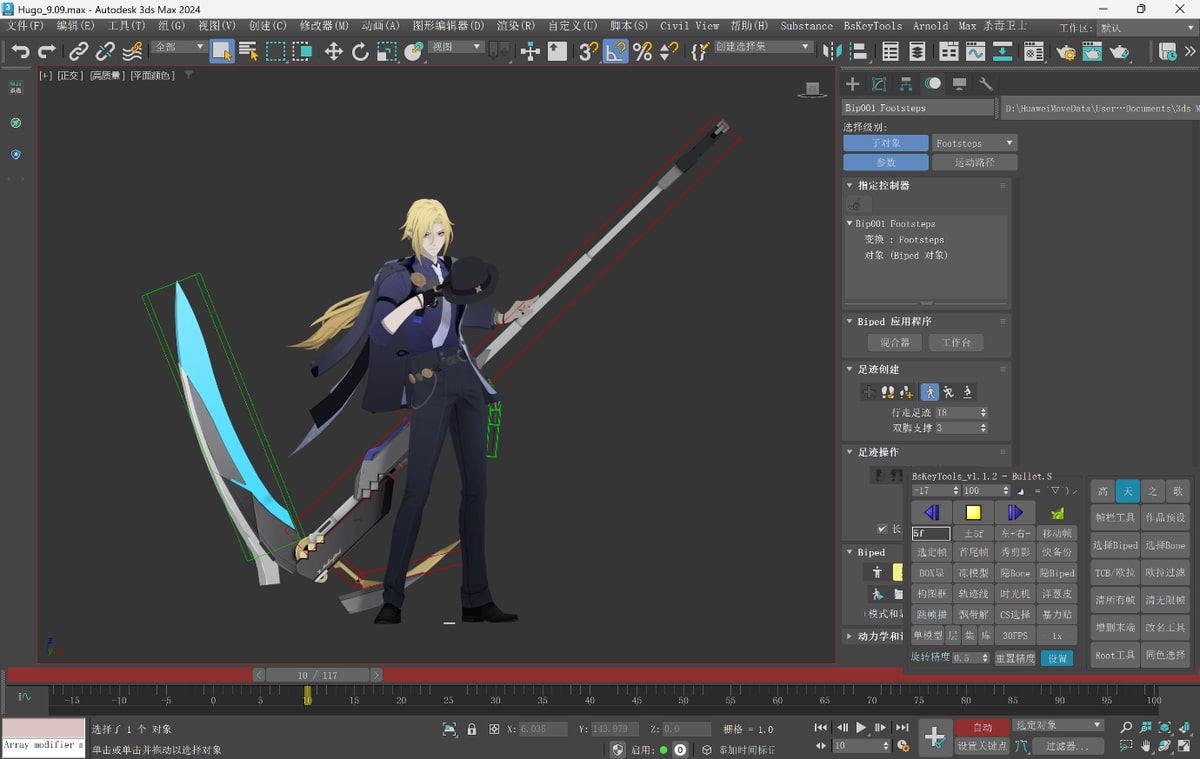Screen dimensions: 1200x759
Task: Activate the Select and Rotate tool
Action: [x=360, y=51]
